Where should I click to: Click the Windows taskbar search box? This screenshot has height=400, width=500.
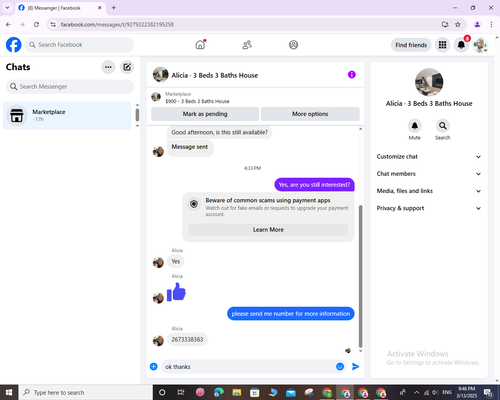coord(86,392)
